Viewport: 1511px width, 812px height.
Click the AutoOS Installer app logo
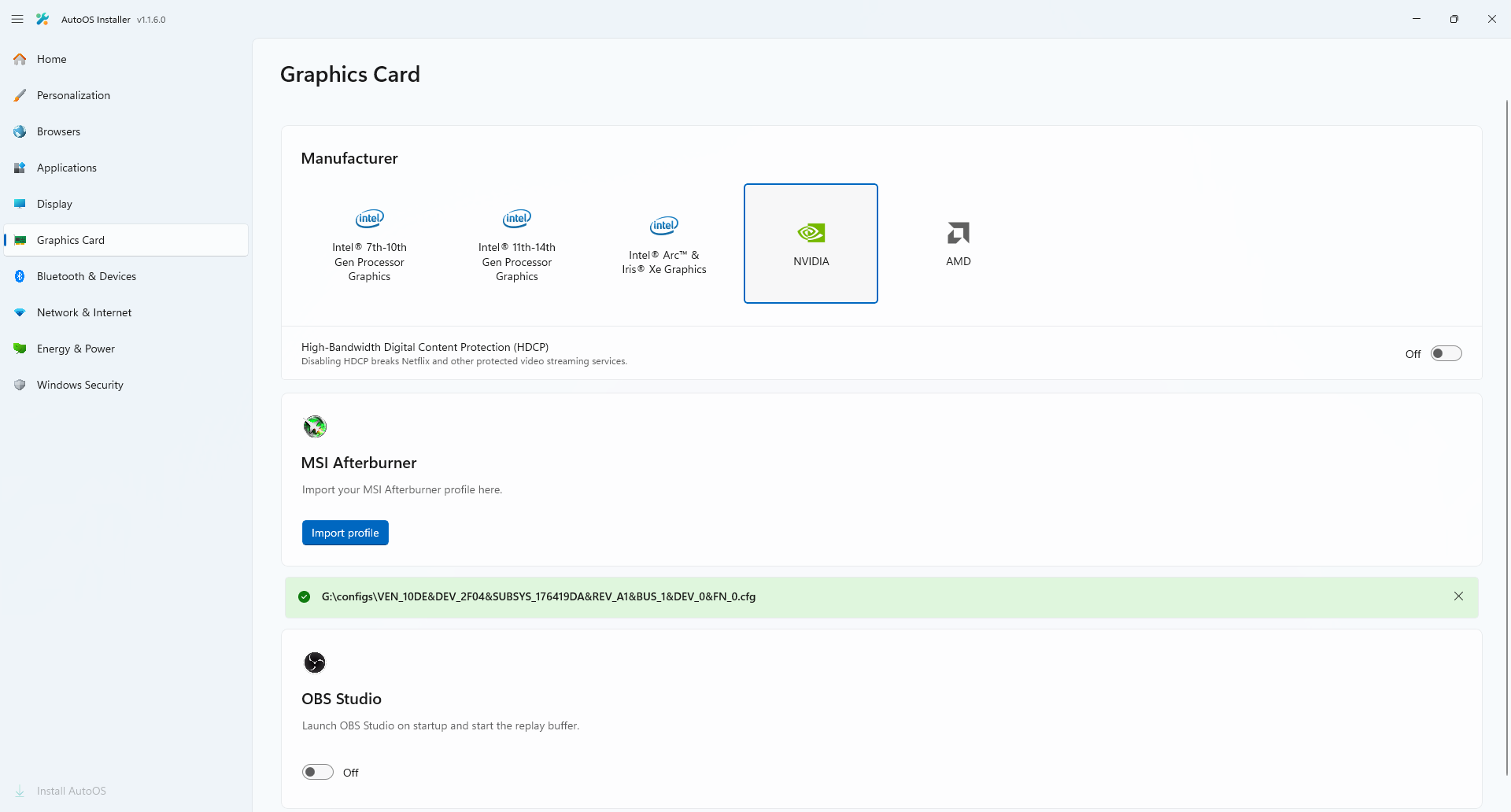pyautogui.click(x=42, y=19)
